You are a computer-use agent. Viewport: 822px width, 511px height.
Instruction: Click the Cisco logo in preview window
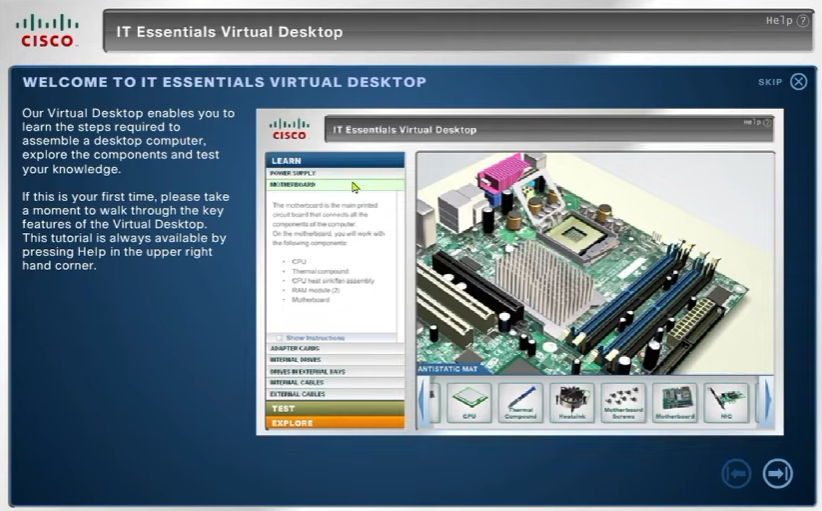tap(289, 129)
